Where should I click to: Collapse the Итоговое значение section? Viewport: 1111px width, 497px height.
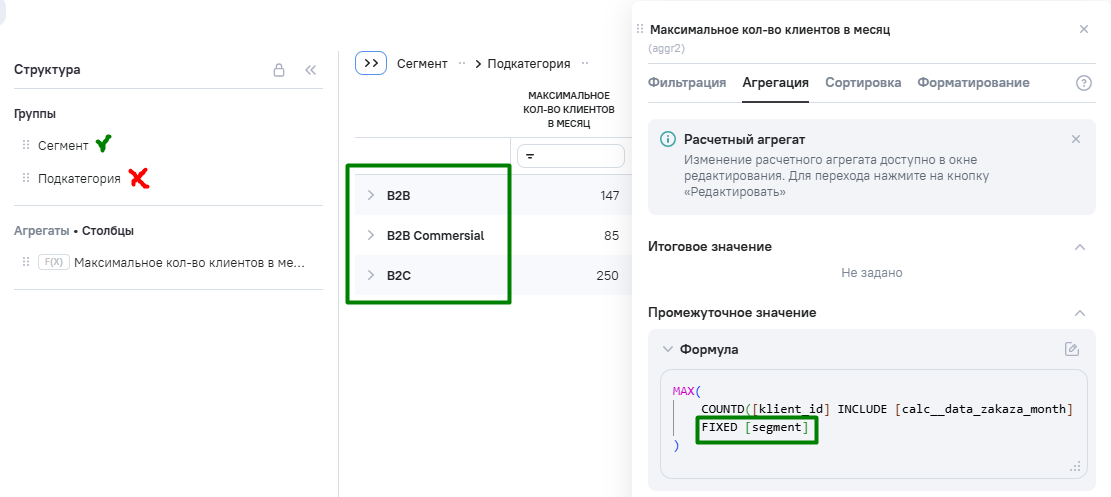point(1080,247)
